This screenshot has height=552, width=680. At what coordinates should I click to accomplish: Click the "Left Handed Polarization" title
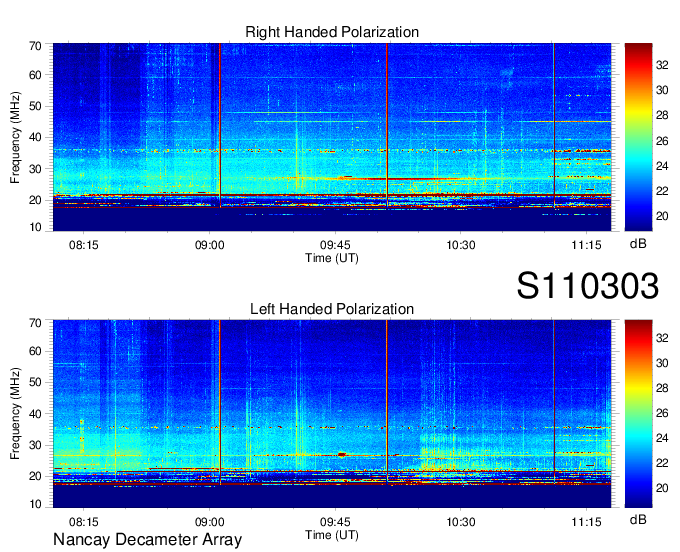332,309
